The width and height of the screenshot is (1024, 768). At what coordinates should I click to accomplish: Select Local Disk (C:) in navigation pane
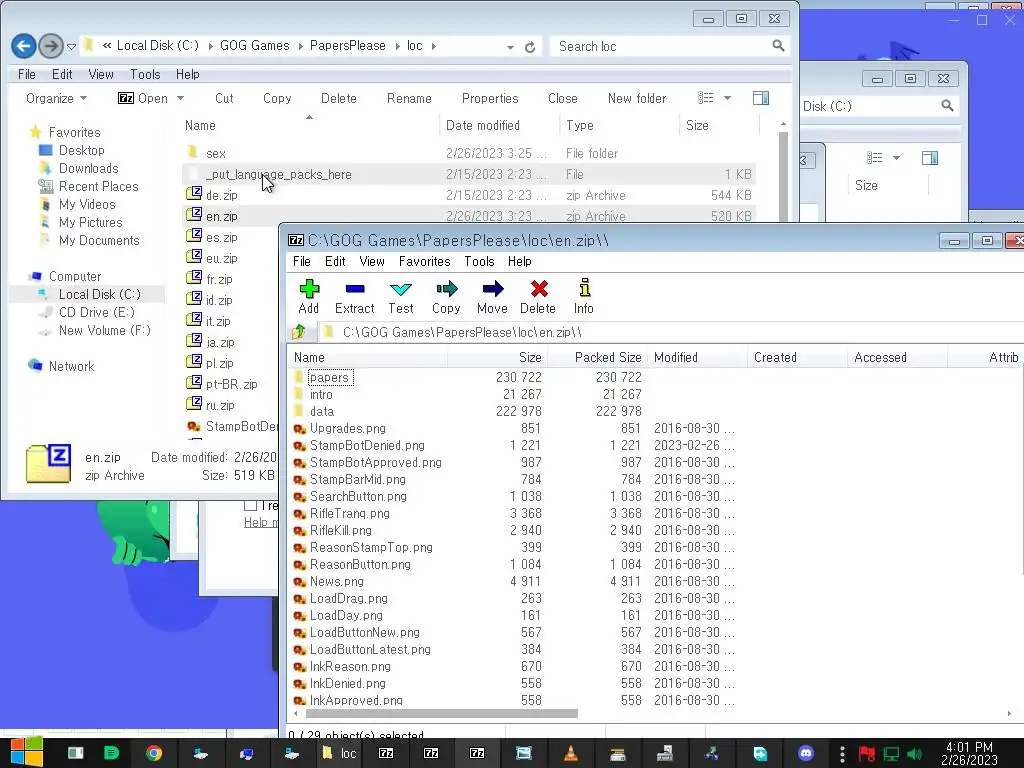click(99, 295)
